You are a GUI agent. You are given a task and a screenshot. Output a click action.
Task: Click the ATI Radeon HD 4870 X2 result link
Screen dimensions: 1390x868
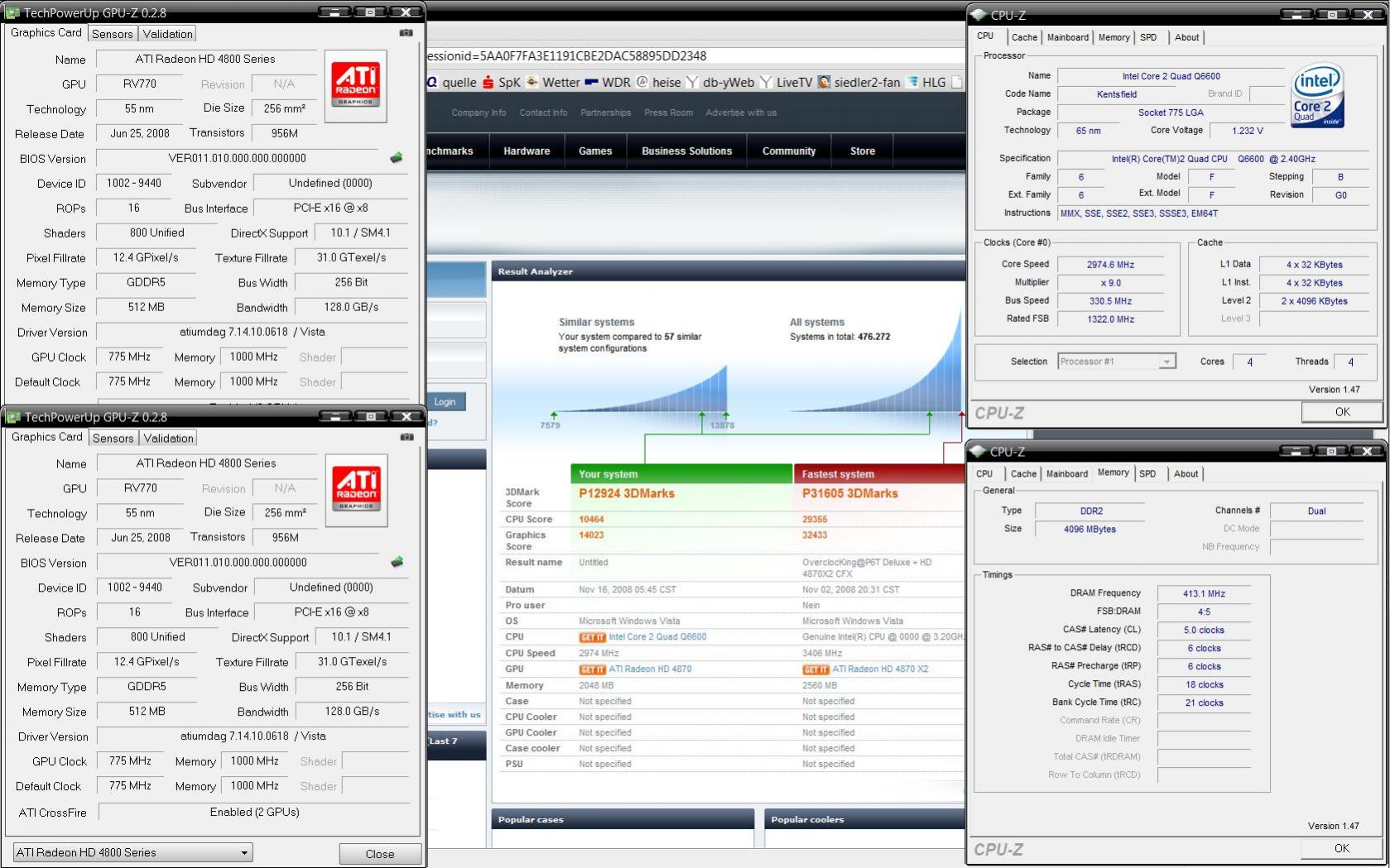click(x=880, y=669)
